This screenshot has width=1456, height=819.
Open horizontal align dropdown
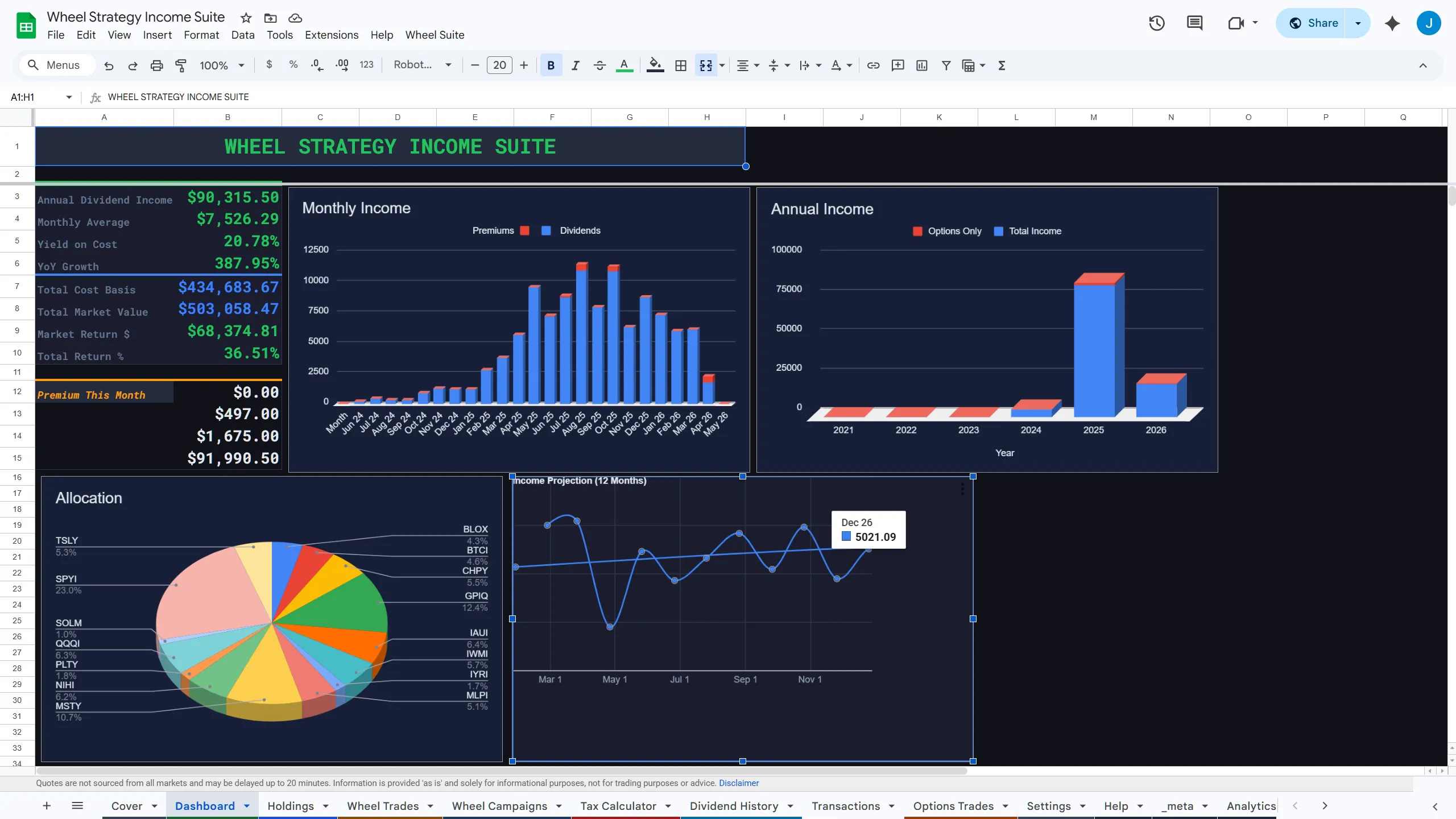pyautogui.click(x=748, y=65)
